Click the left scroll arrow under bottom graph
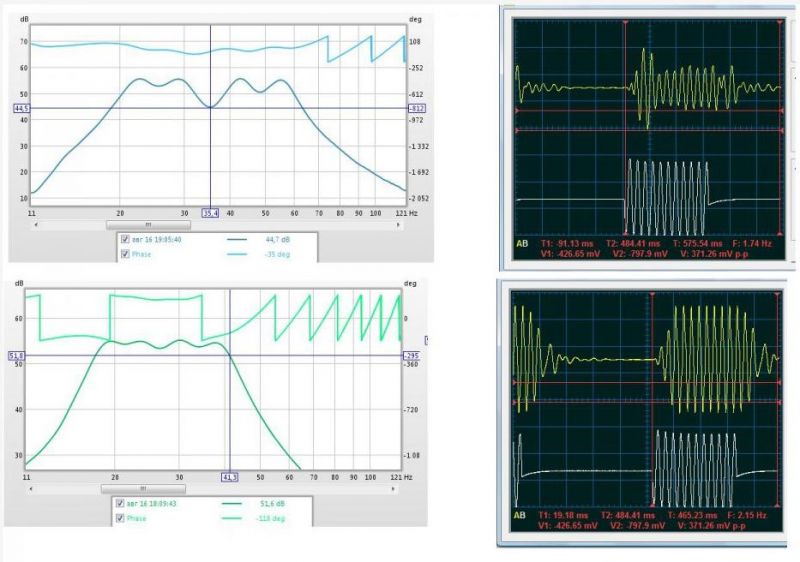This screenshot has height=562, width=800. click(31, 489)
